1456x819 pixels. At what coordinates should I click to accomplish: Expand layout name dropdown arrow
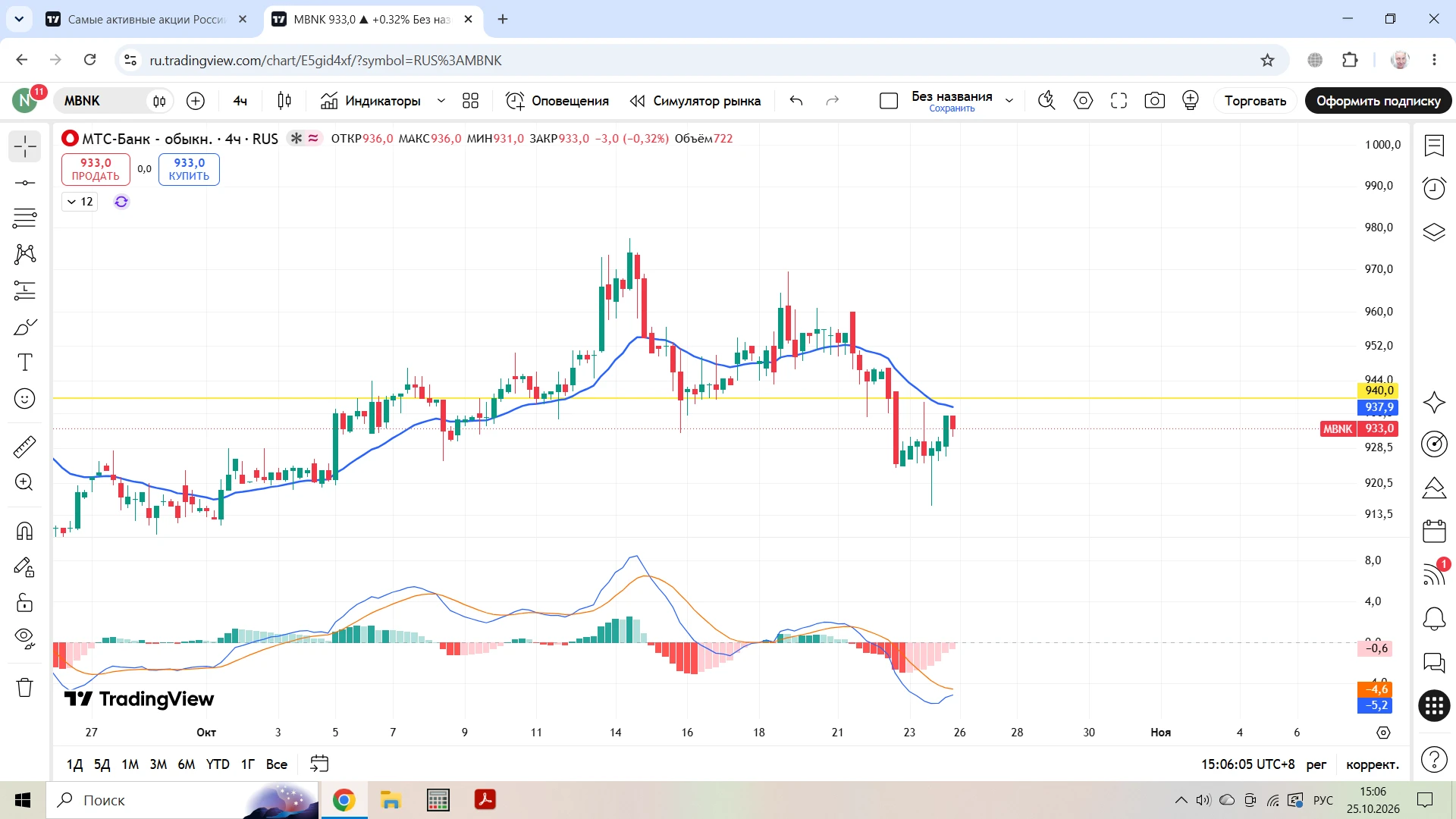tap(1009, 101)
